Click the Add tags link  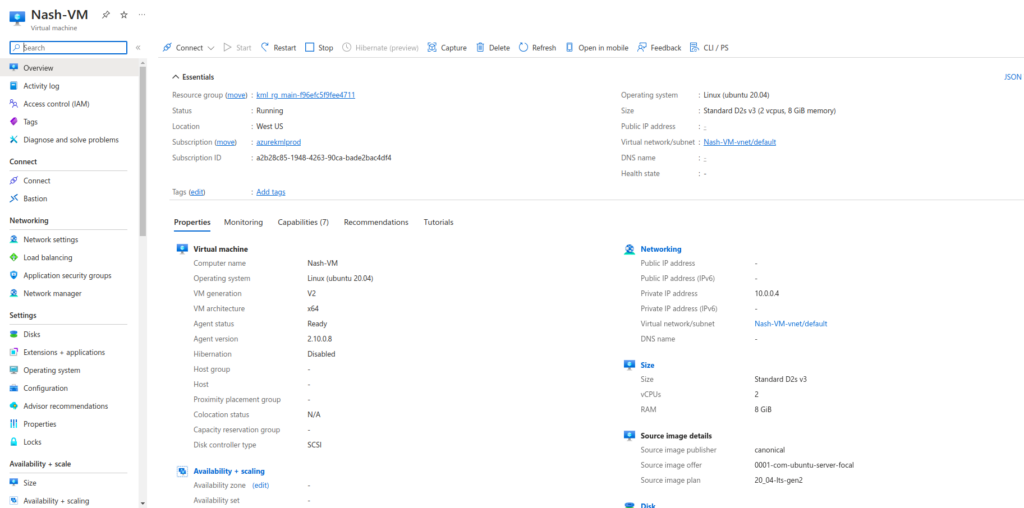click(270, 192)
